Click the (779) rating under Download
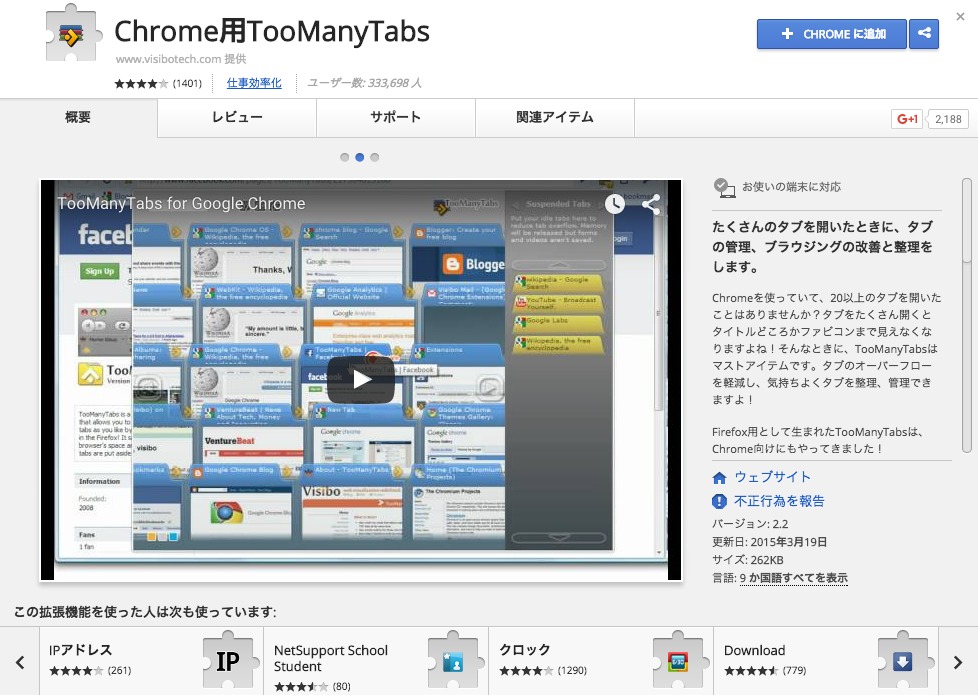 point(794,671)
